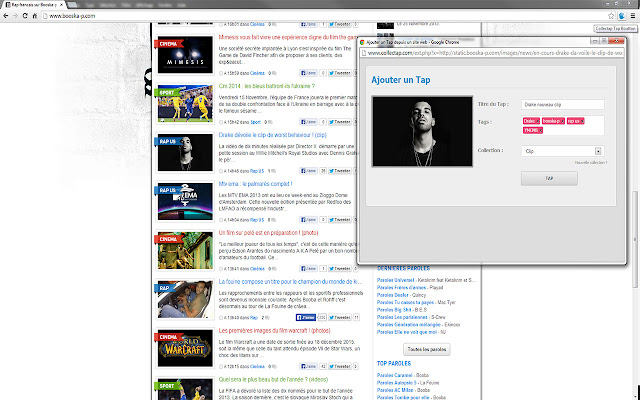
Task: Click the popup window URL bar
Action: click(492, 53)
